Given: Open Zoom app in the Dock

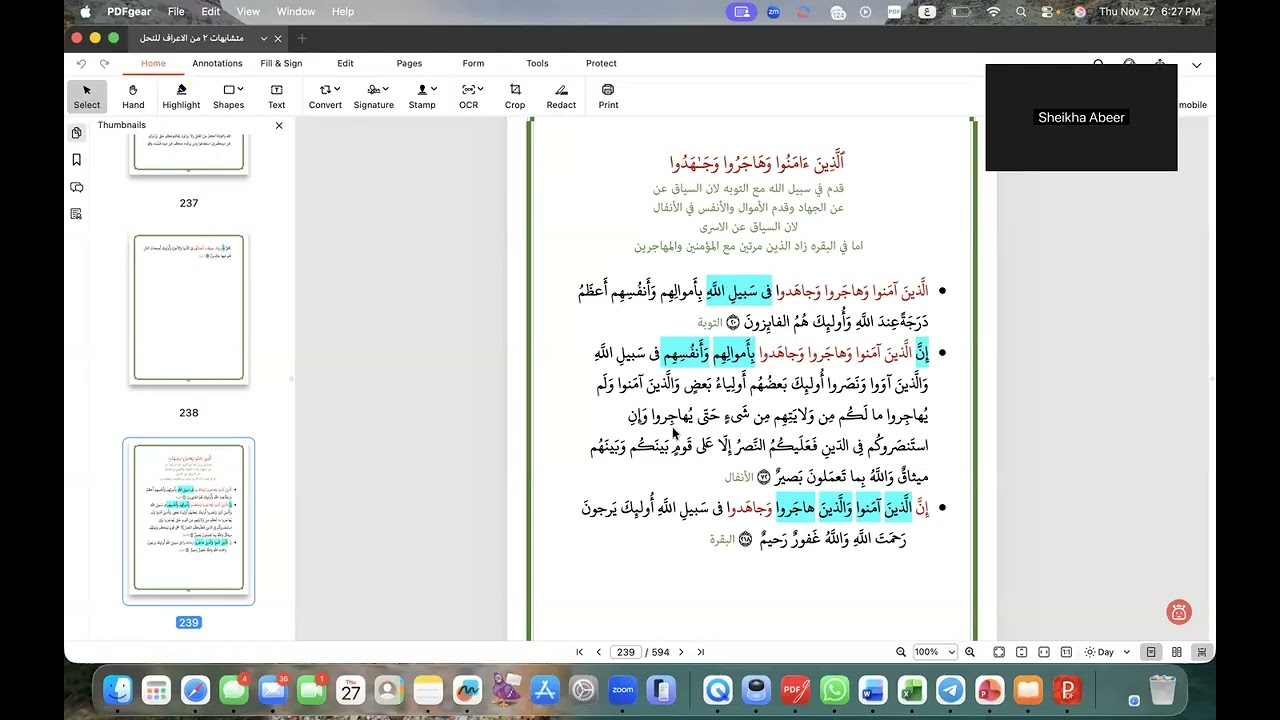Looking at the screenshot, I should 623,690.
